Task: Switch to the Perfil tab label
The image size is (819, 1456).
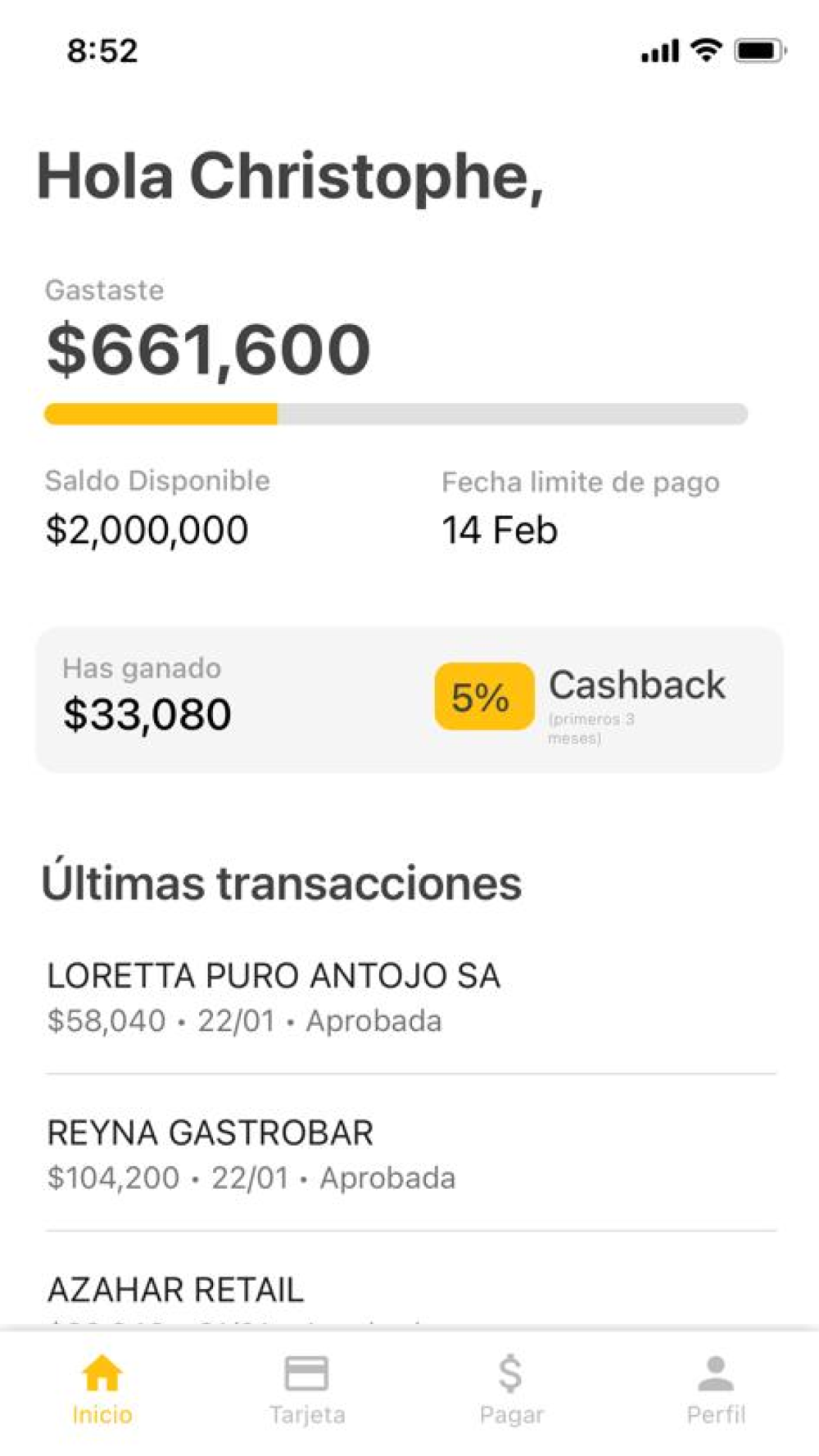Action: pos(716,1414)
